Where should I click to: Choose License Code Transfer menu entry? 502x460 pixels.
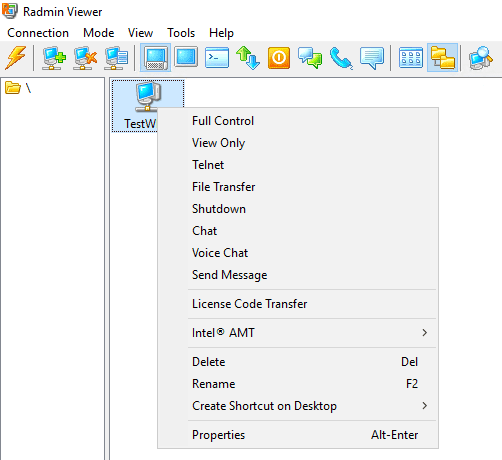tap(298, 304)
